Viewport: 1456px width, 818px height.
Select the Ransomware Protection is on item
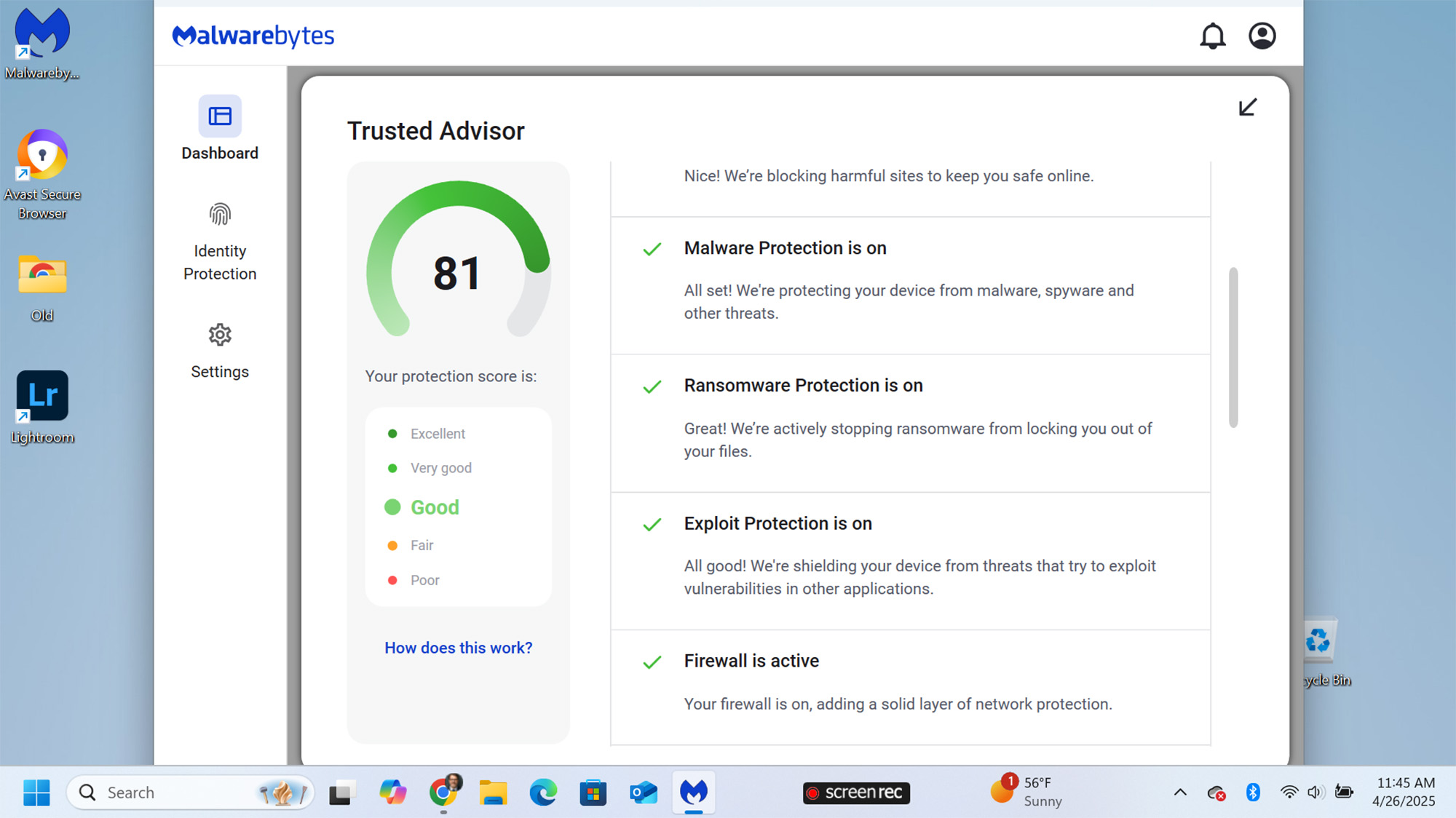(x=803, y=386)
